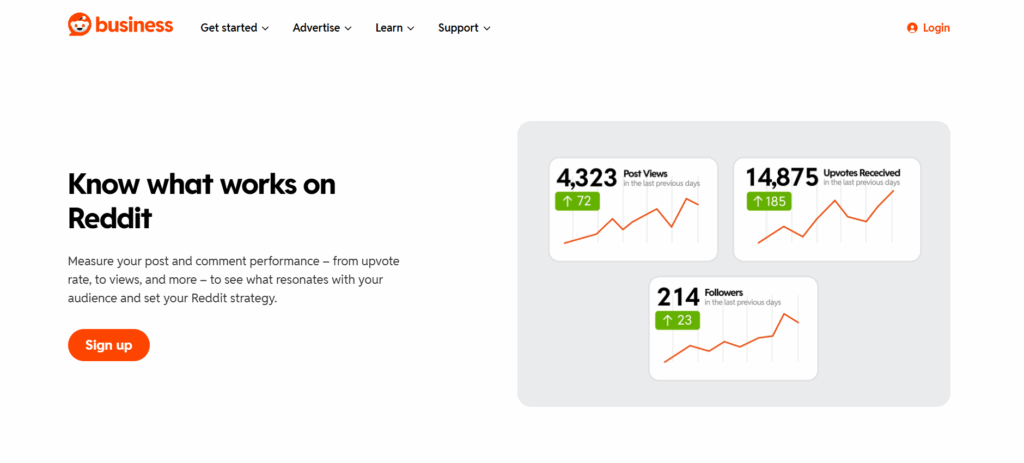This screenshot has height=463, width=1024.
Task: Click the Post Views line chart
Action: coord(632,221)
